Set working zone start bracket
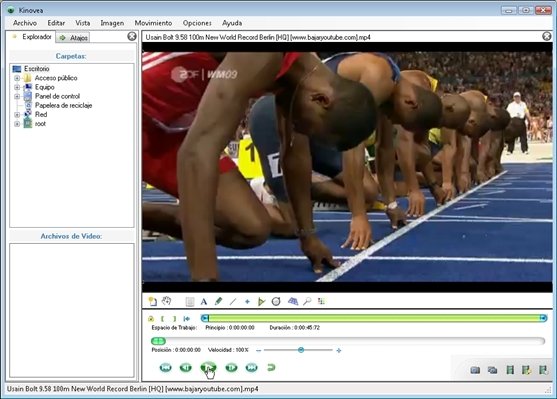The image size is (557, 399). click(162, 318)
